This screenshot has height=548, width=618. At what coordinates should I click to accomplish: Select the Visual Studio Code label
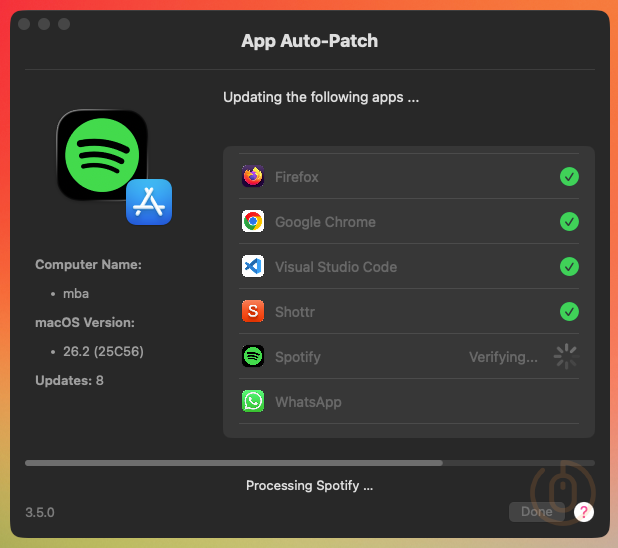tap(336, 267)
